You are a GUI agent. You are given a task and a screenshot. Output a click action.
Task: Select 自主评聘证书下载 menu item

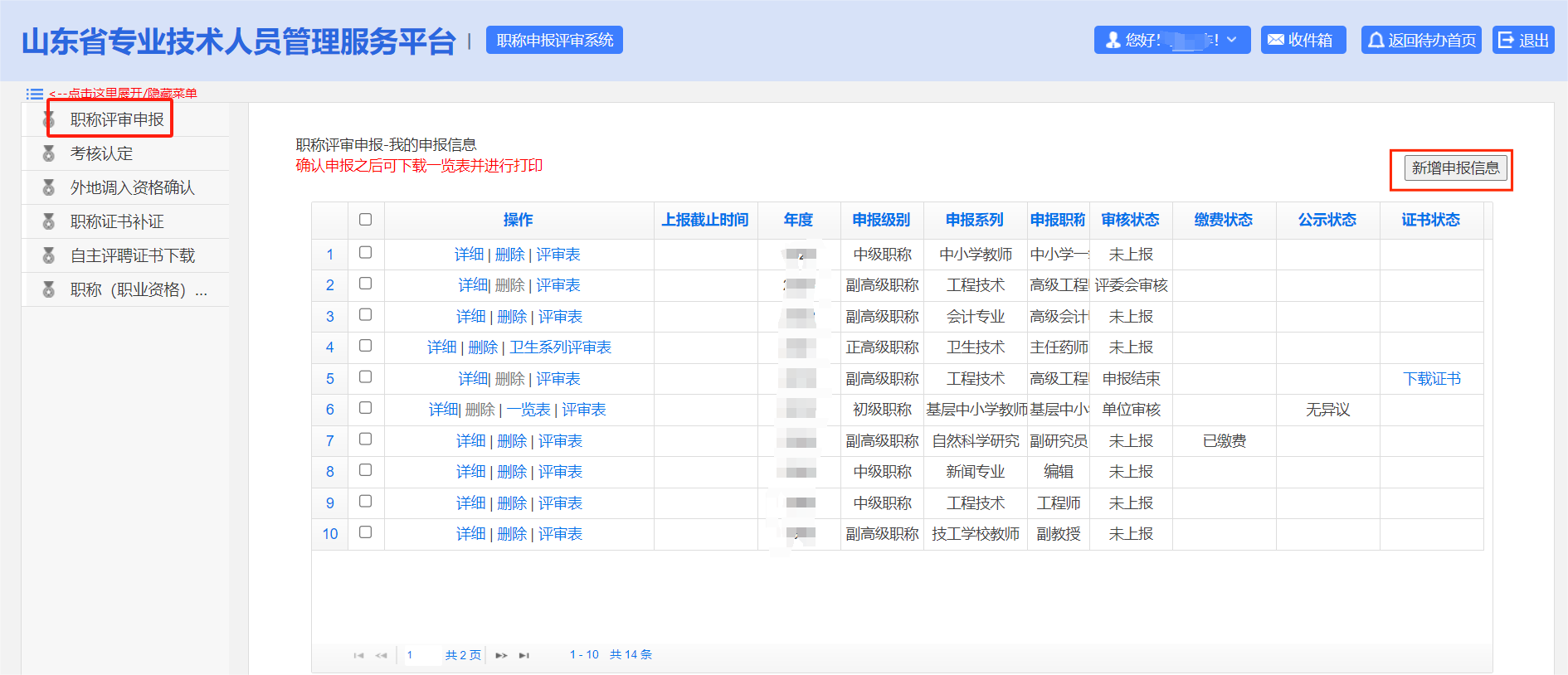click(133, 255)
